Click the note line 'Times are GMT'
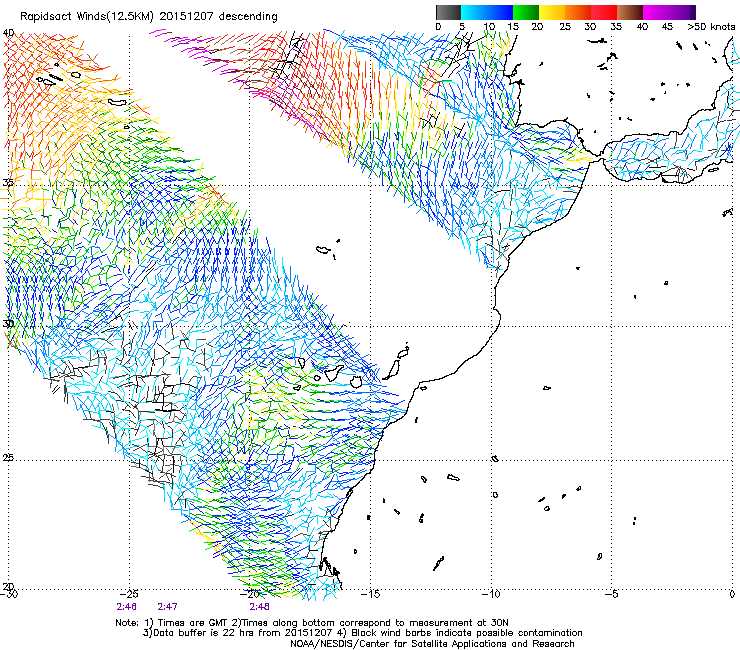This screenshot has width=740, height=650. pyautogui.click(x=194, y=623)
